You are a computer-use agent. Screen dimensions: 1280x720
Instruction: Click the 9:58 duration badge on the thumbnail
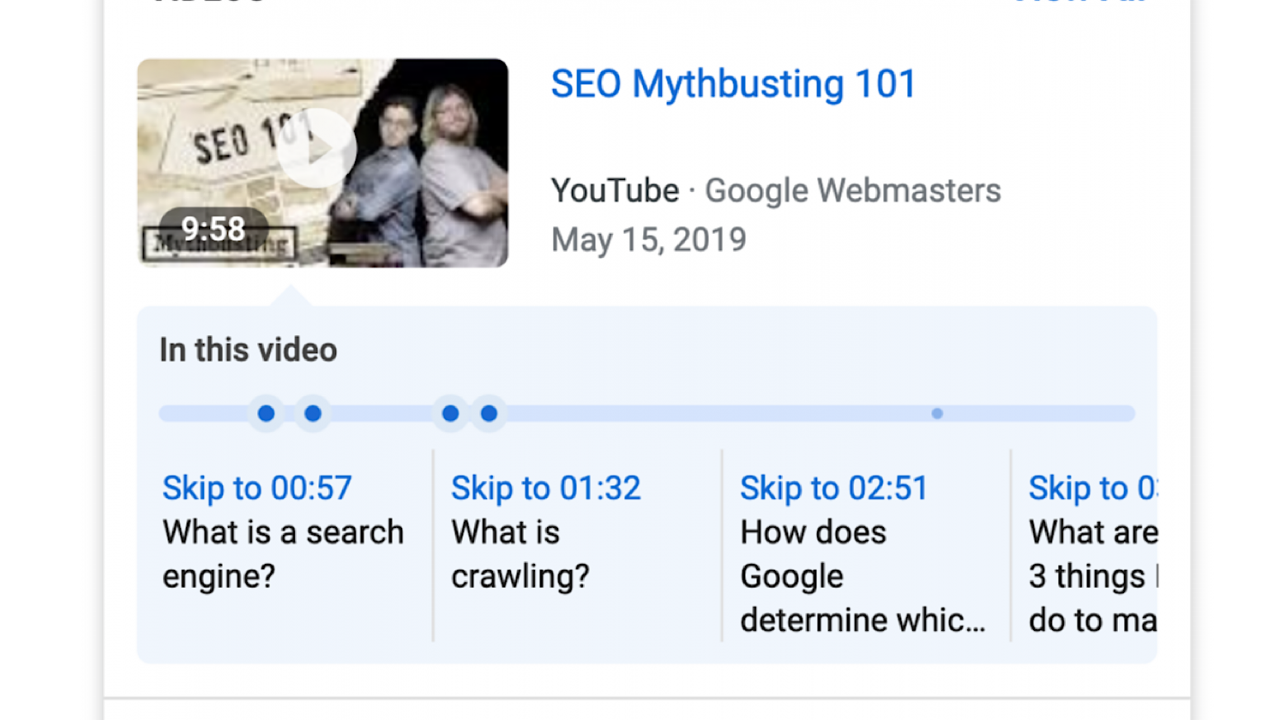(x=213, y=229)
